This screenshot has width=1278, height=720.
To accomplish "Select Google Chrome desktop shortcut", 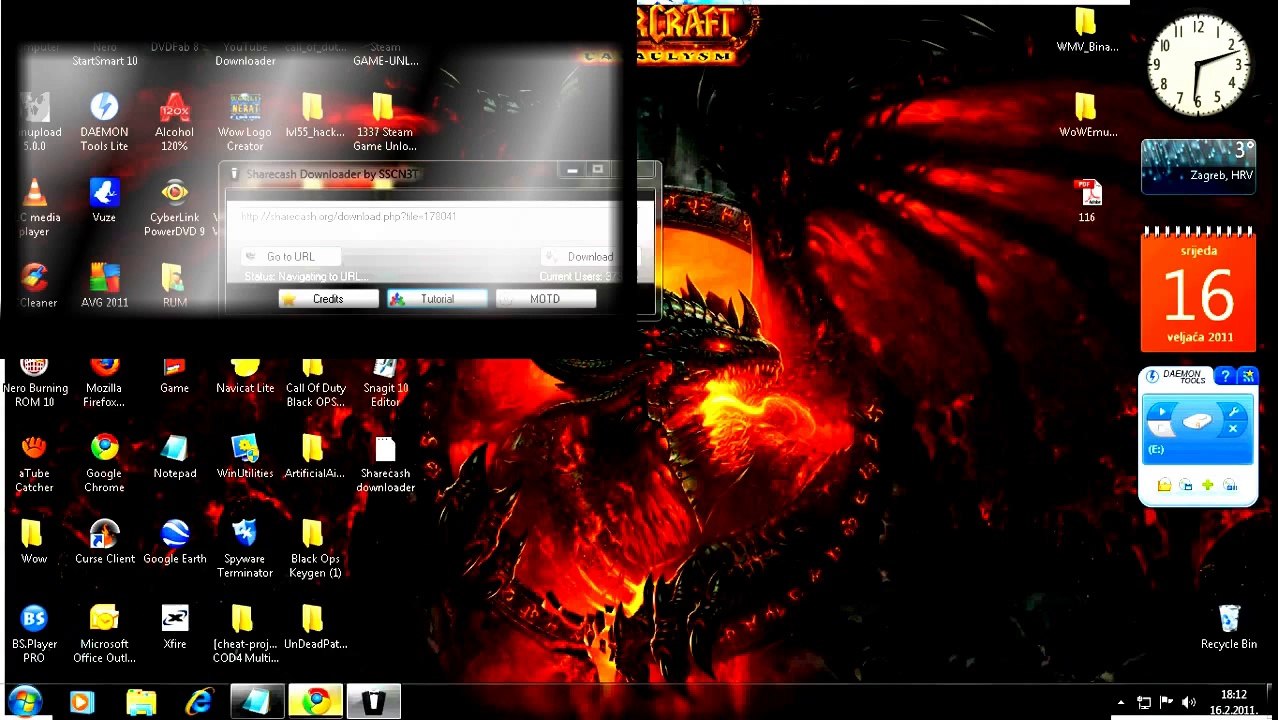I will click(104, 462).
